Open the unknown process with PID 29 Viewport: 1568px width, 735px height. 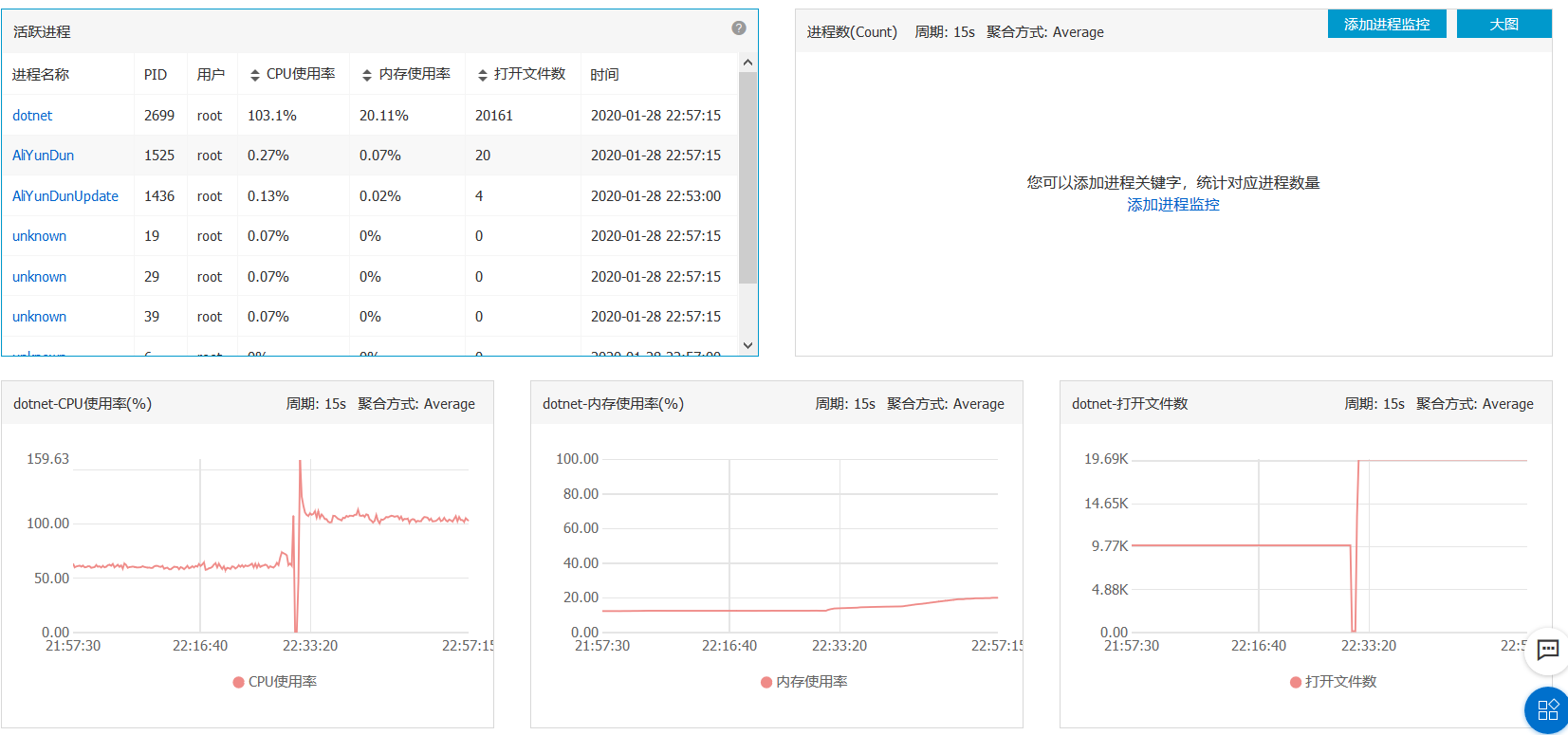39,277
